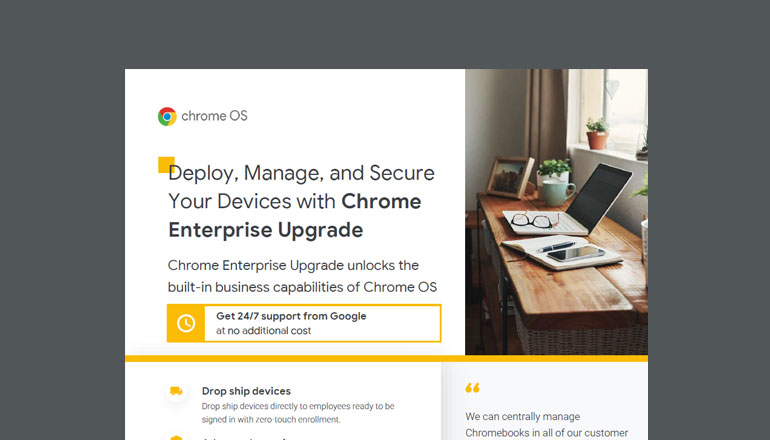Image resolution: width=770 pixels, height=440 pixels.
Task: Click the "Drop ship devices" heading
Action: [246, 391]
